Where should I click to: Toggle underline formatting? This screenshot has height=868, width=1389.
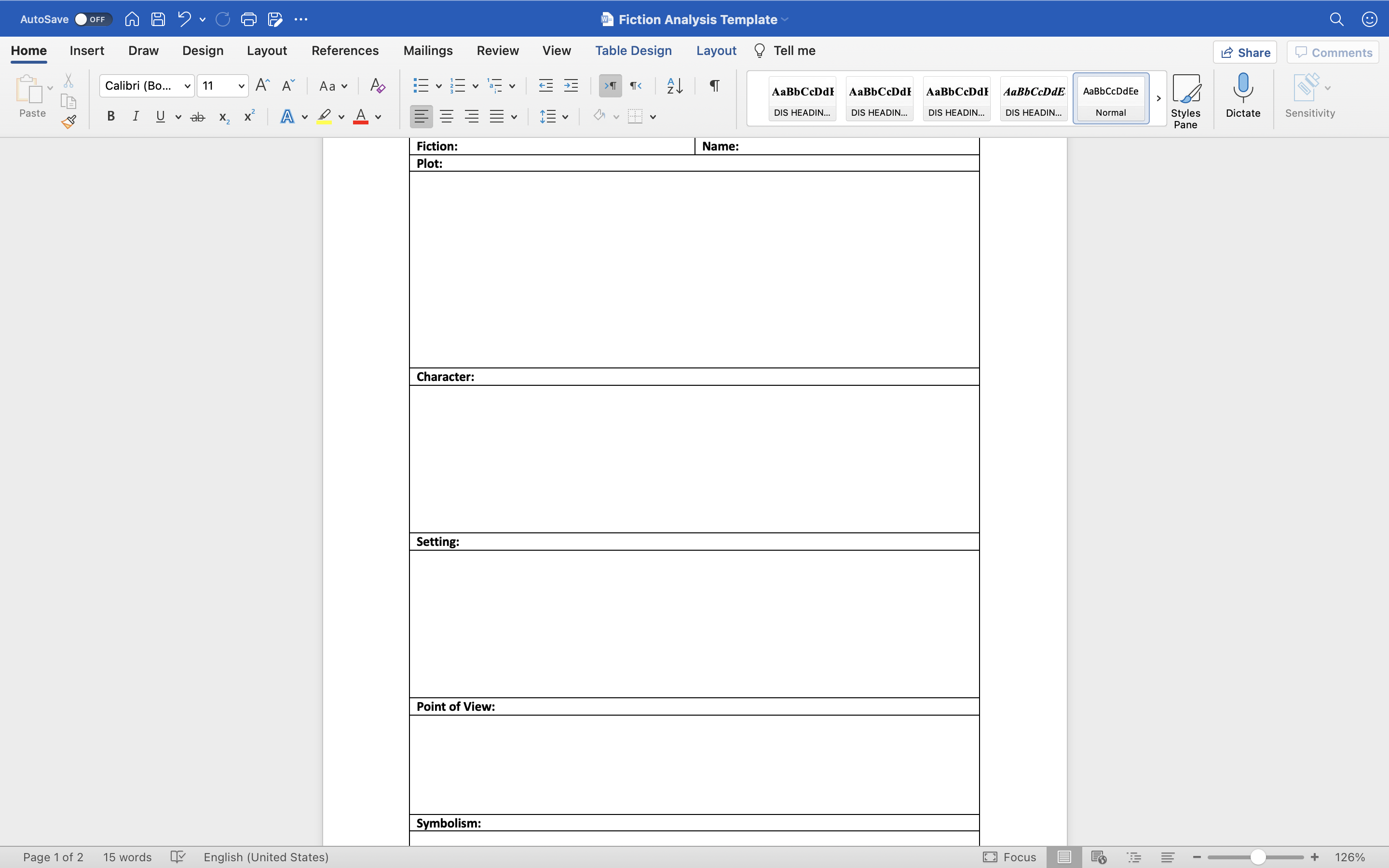(160, 117)
